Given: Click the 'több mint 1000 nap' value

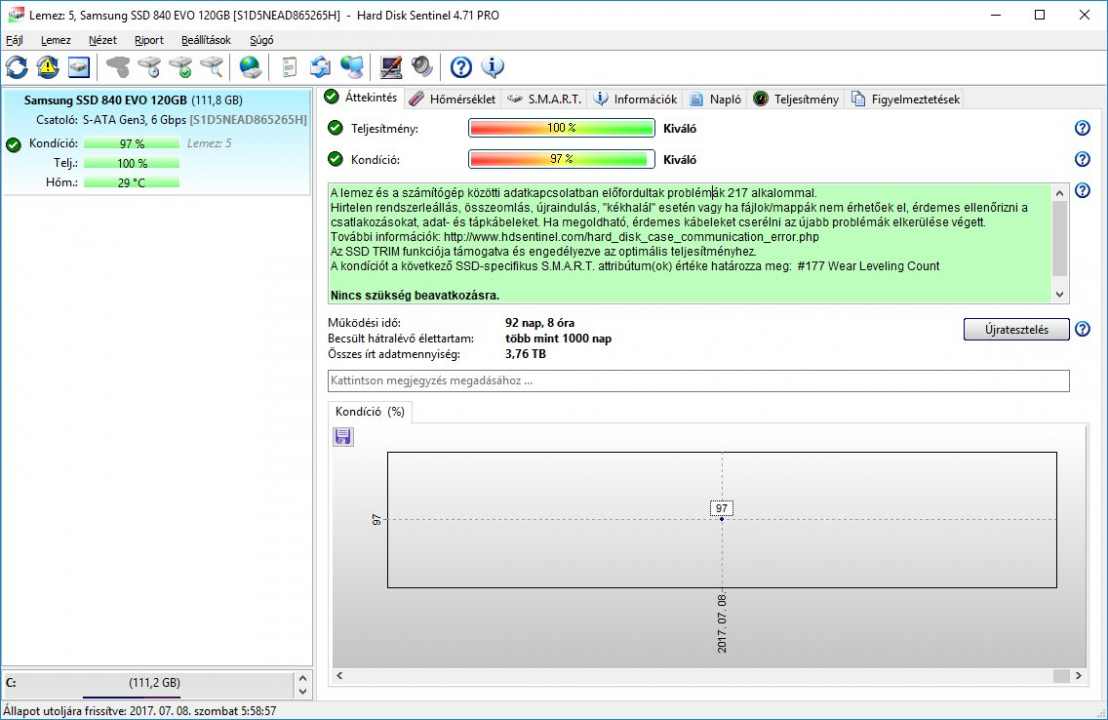Looking at the screenshot, I should 558,338.
